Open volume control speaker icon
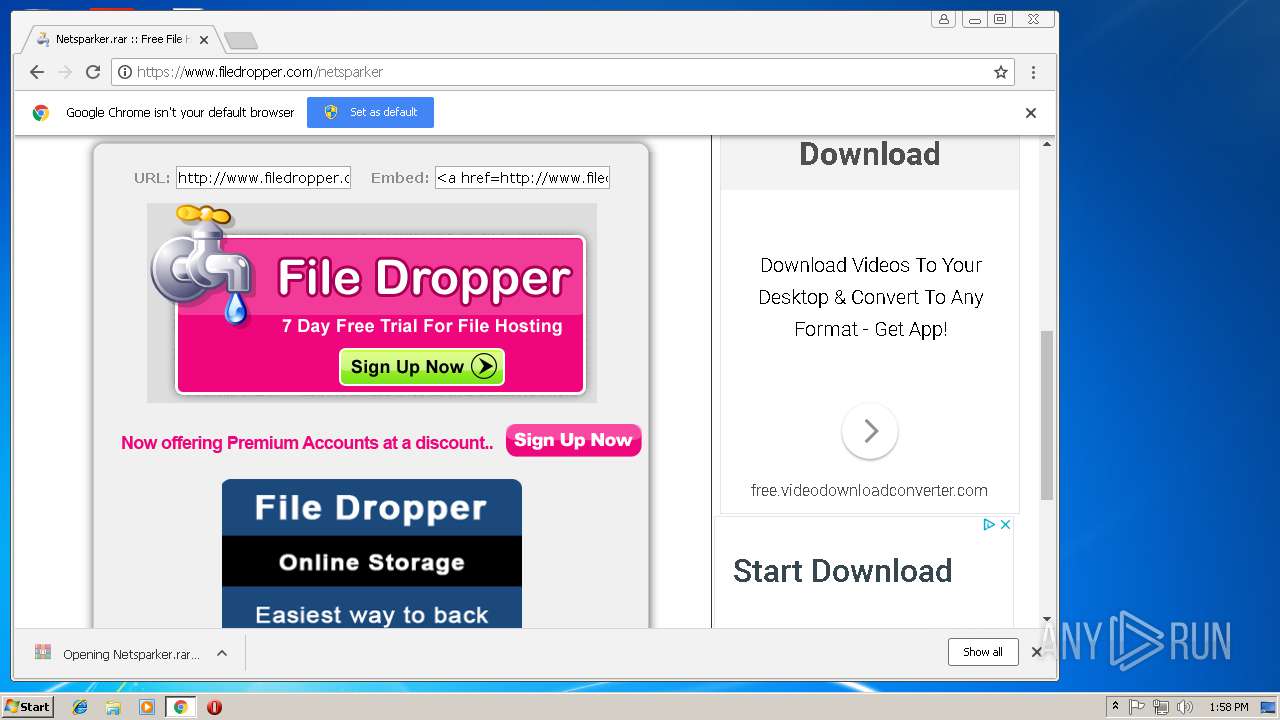The image size is (1280, 720). 1185,707
